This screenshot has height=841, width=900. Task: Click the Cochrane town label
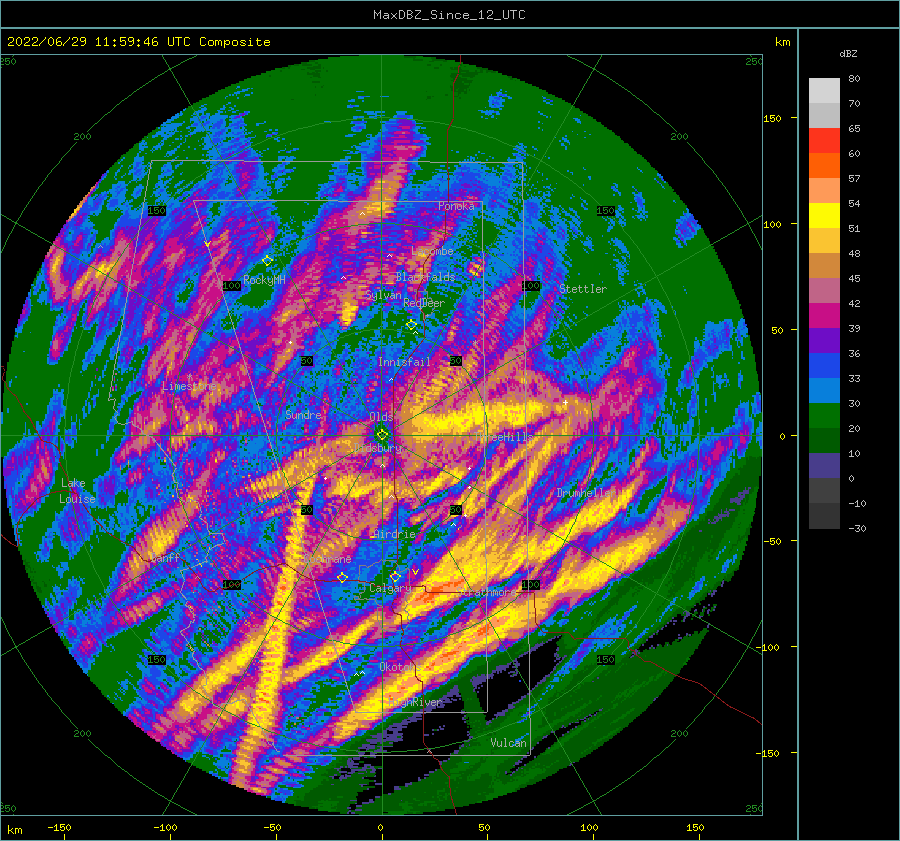[328, 559]
